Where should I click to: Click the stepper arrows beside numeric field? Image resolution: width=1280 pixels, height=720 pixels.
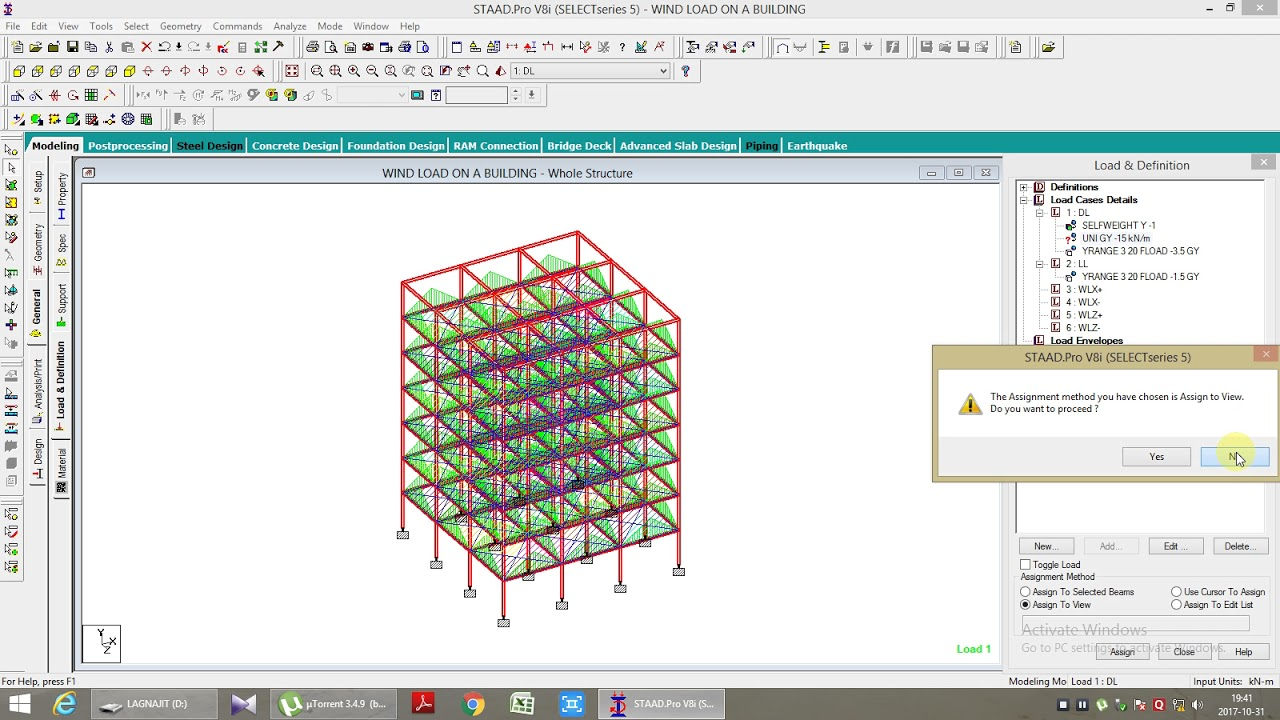516,95
